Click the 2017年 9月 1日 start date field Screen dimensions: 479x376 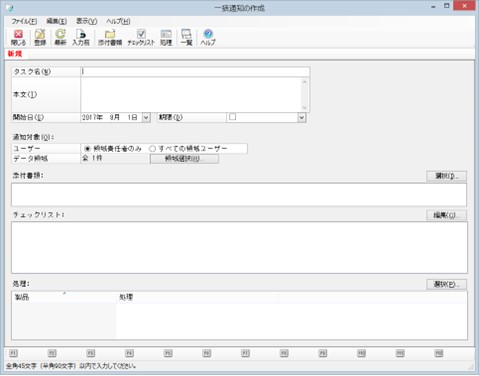coord(111,117)
